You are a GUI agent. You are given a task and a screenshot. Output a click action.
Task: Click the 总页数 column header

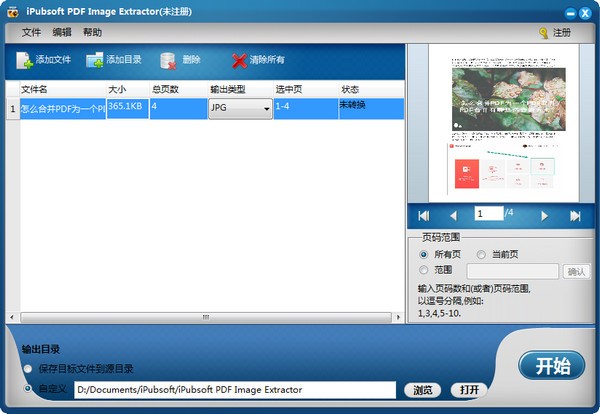(x=178, y=90)
